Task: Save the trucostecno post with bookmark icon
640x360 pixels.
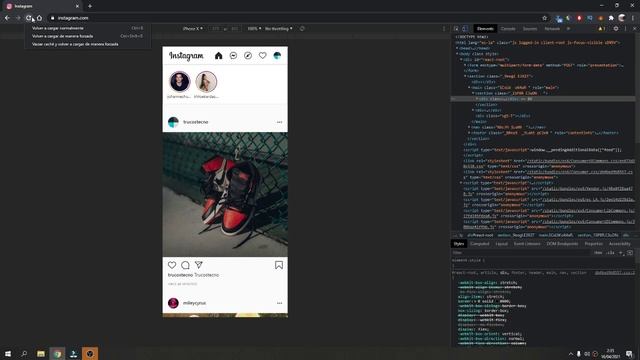Action: click(279, 265)
